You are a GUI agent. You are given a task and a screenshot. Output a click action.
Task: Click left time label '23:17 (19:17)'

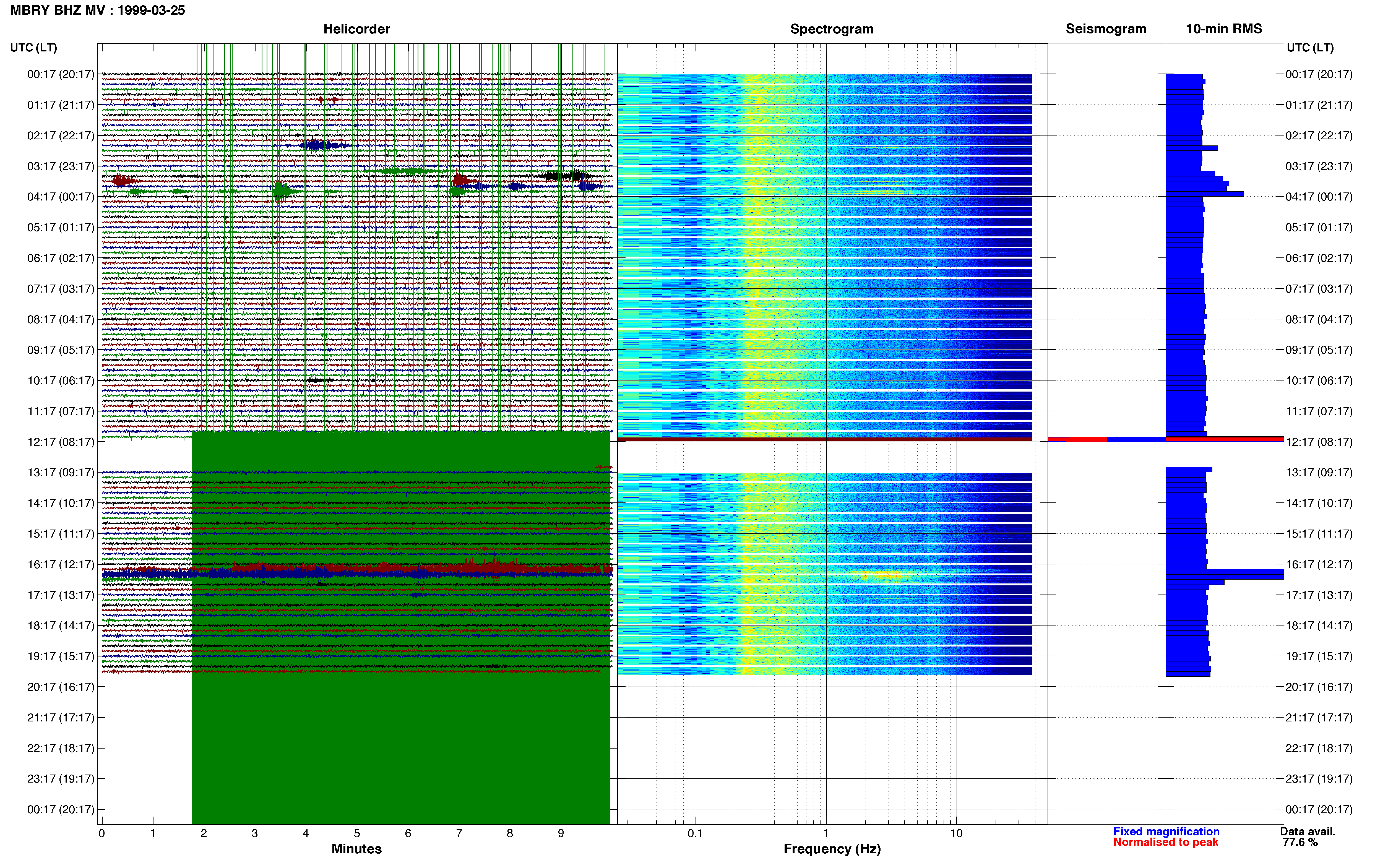pyautogui.click(x=61, y=779)
